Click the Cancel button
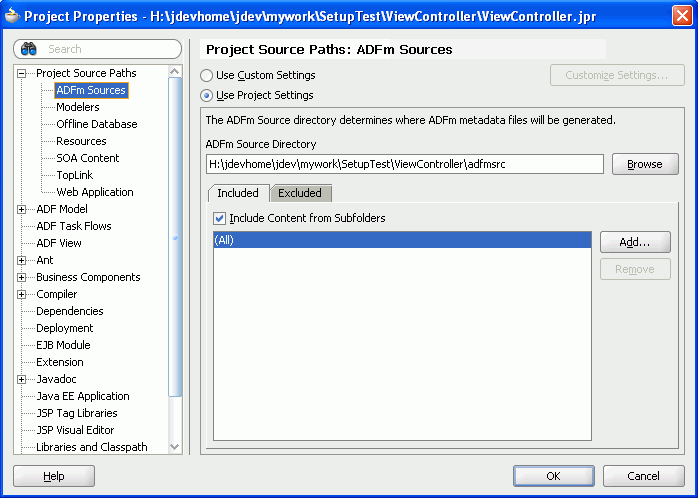The image size is (698, 498). pos(643,476)
